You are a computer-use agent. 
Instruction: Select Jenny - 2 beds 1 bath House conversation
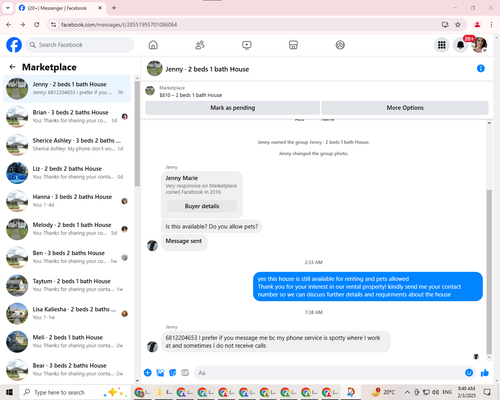point(67,88)
